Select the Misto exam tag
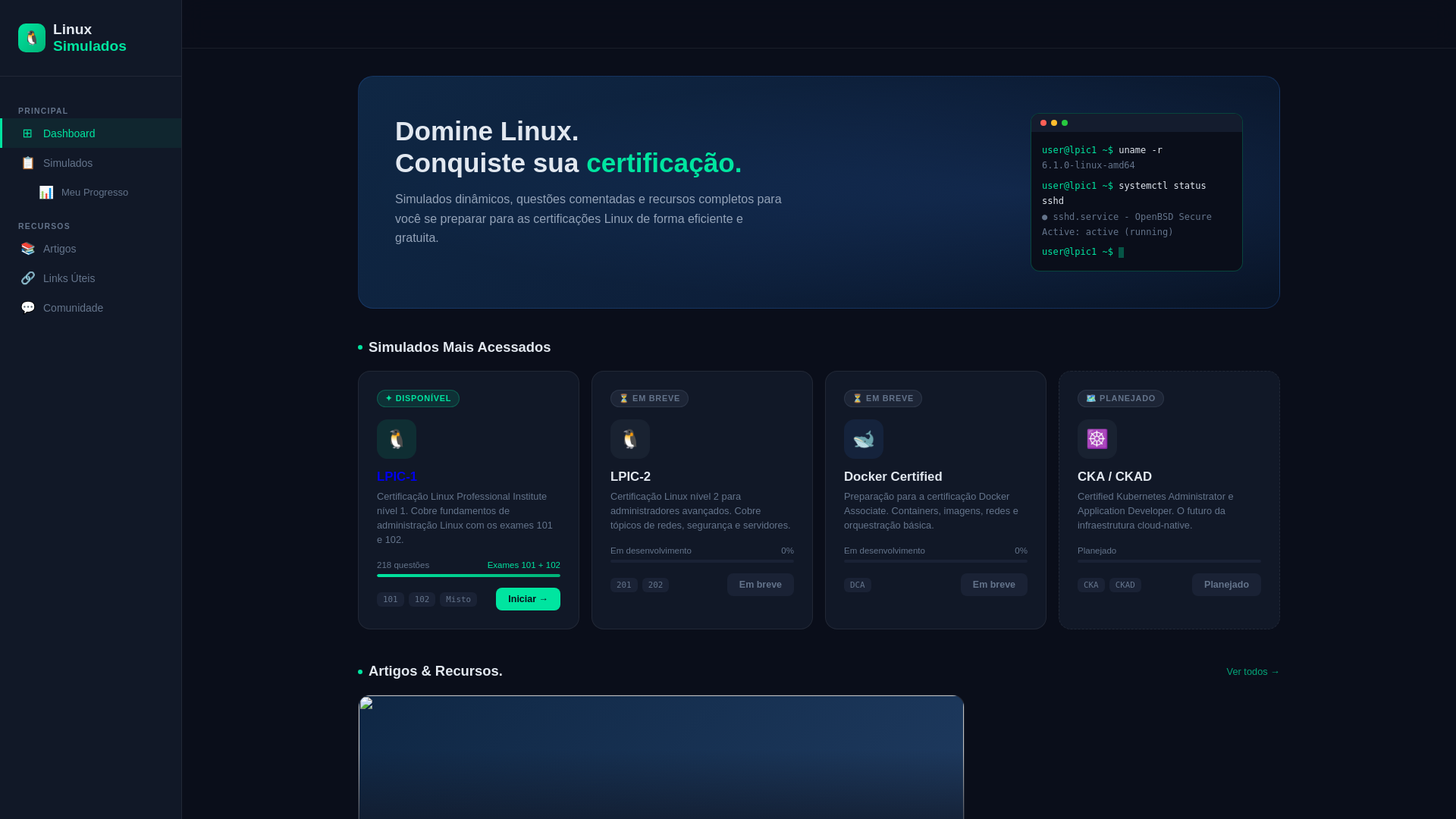Screen dimensions: 1456x819 [x=458, y=600]
